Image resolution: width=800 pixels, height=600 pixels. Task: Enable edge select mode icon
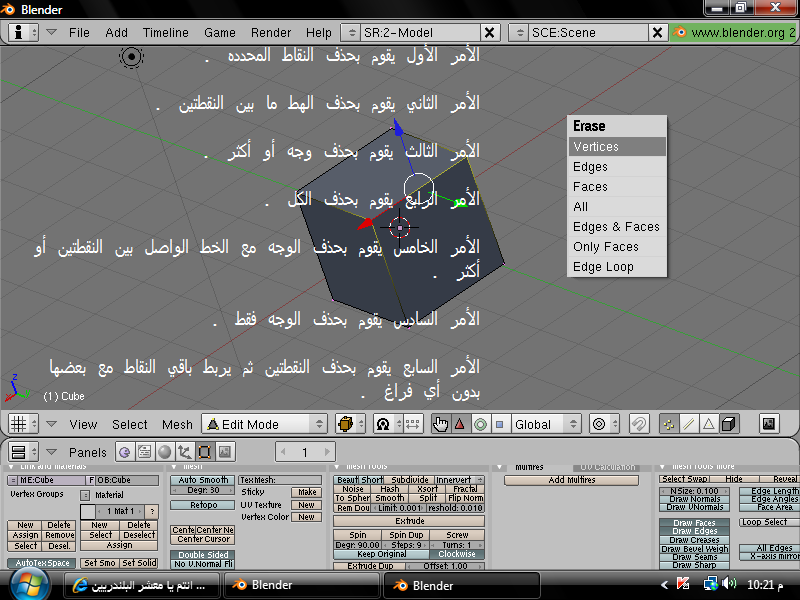click(x=689, y=424)
